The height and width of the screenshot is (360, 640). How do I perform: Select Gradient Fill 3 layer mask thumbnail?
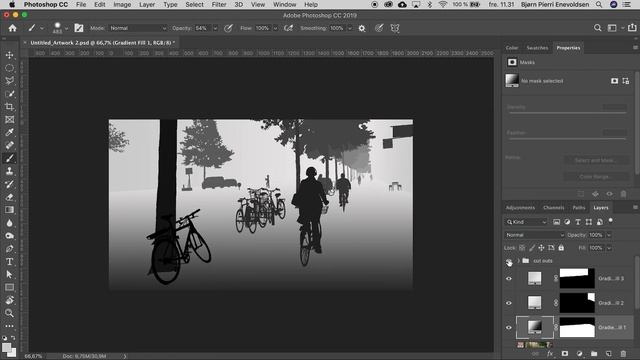[577, 278]
